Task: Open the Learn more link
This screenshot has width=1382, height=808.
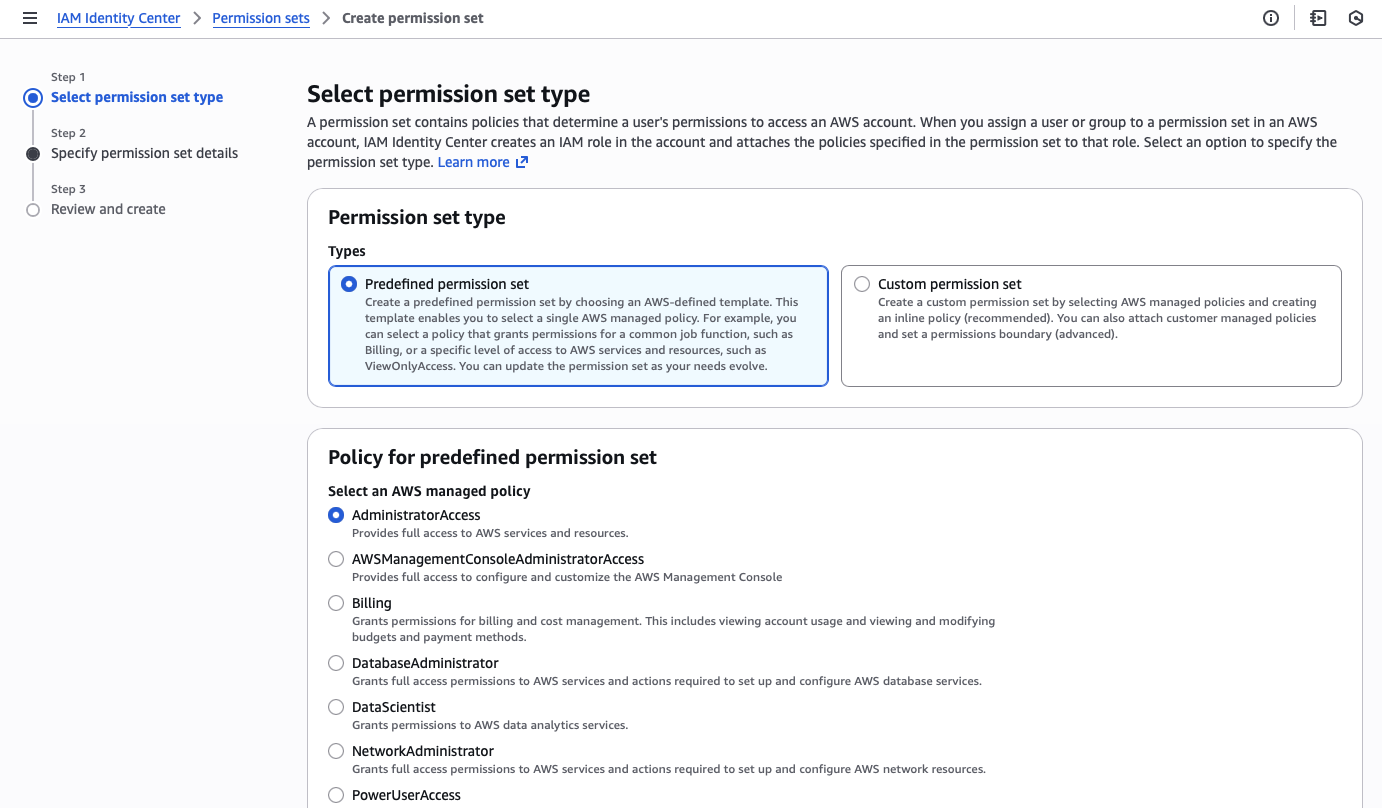Action: click(472, 161)
